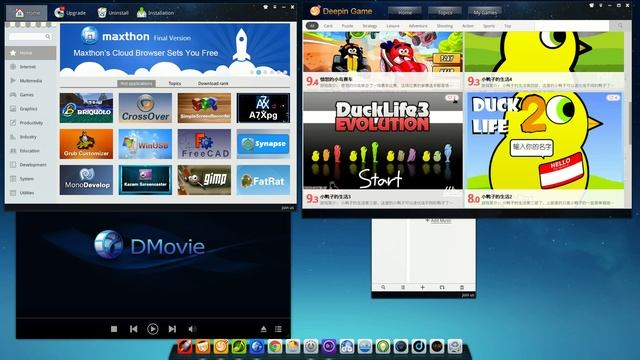
Task: Click the search icon in the small white window
Action: click(383, 287)
